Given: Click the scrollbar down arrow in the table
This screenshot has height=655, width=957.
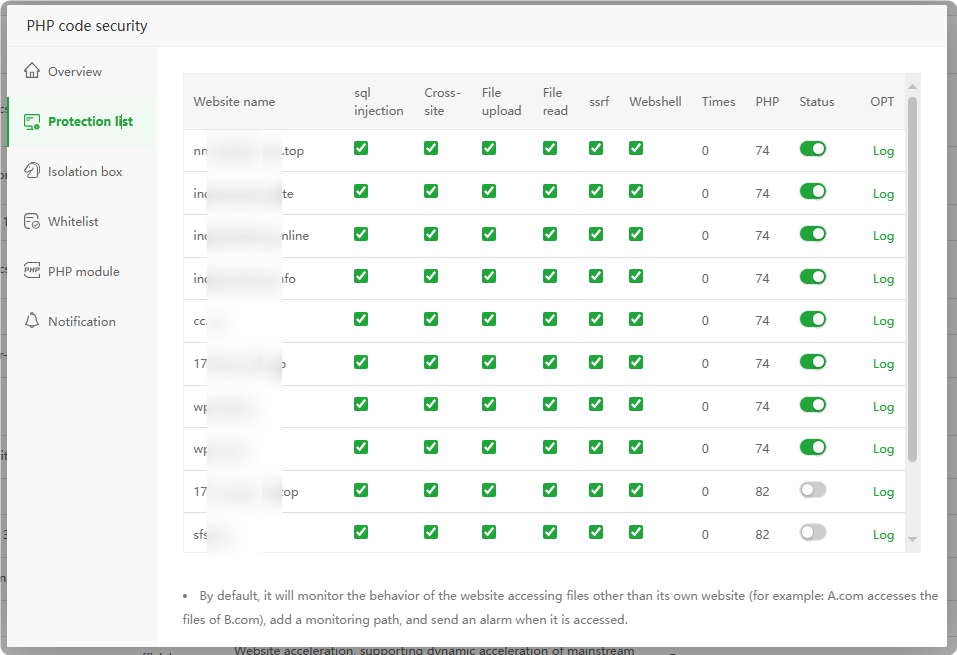Looking at the screenshot, I should point(912,540).
